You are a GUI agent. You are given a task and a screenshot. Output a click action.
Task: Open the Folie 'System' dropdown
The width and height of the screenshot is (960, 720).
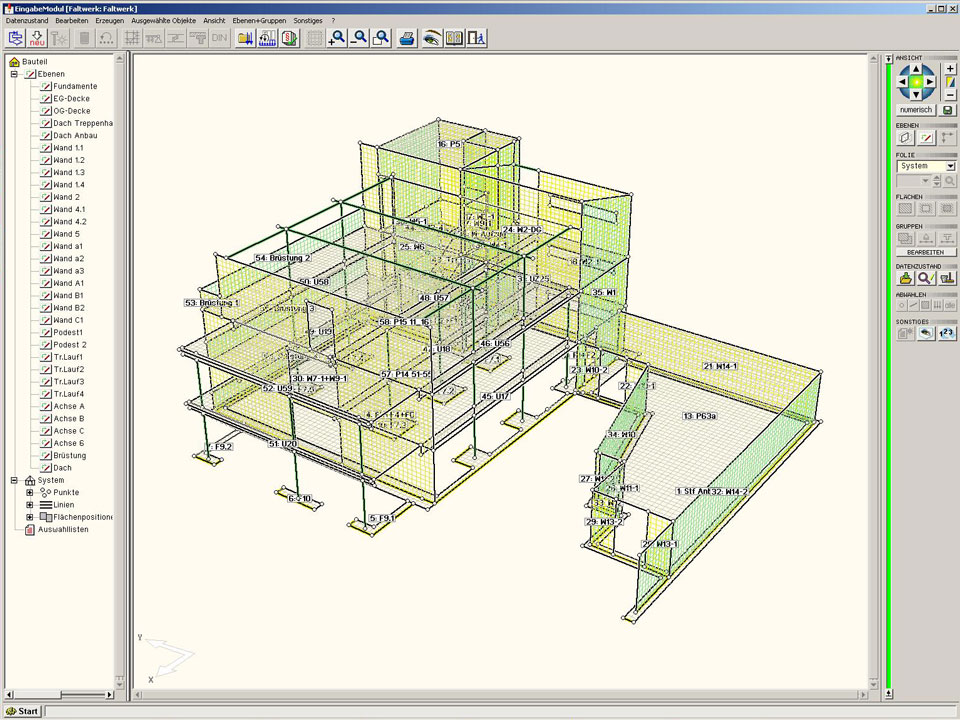pyautogui.click(x=950, y=166)
